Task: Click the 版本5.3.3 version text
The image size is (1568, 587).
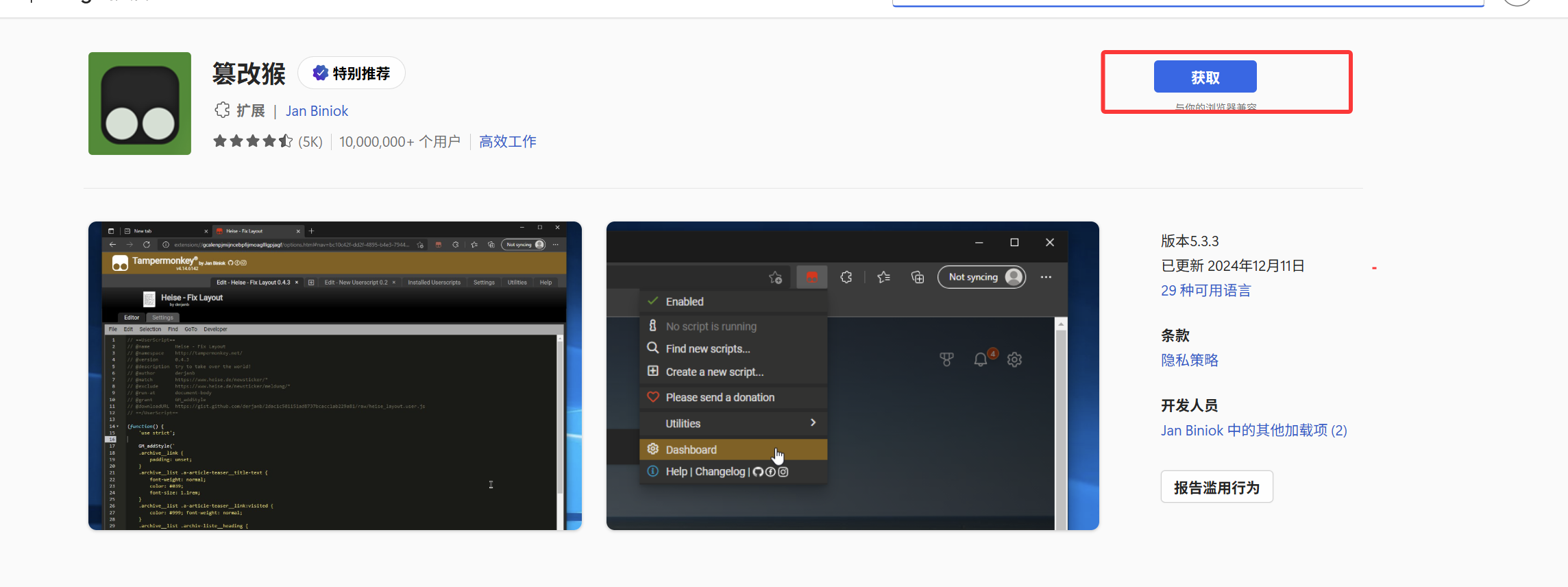Action: [x=1190, y=241]
